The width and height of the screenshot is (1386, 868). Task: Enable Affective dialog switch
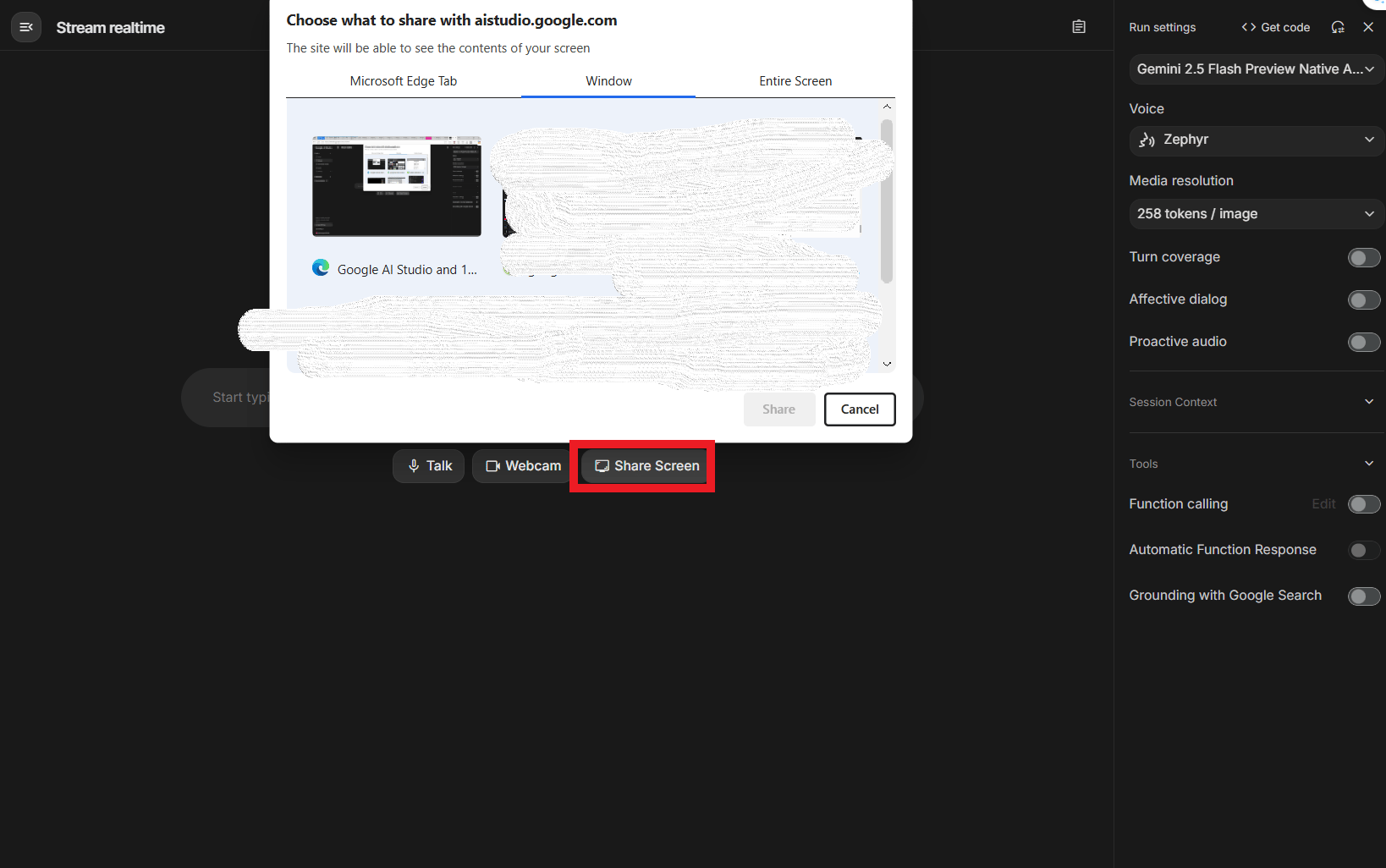tap(1364, 299)
